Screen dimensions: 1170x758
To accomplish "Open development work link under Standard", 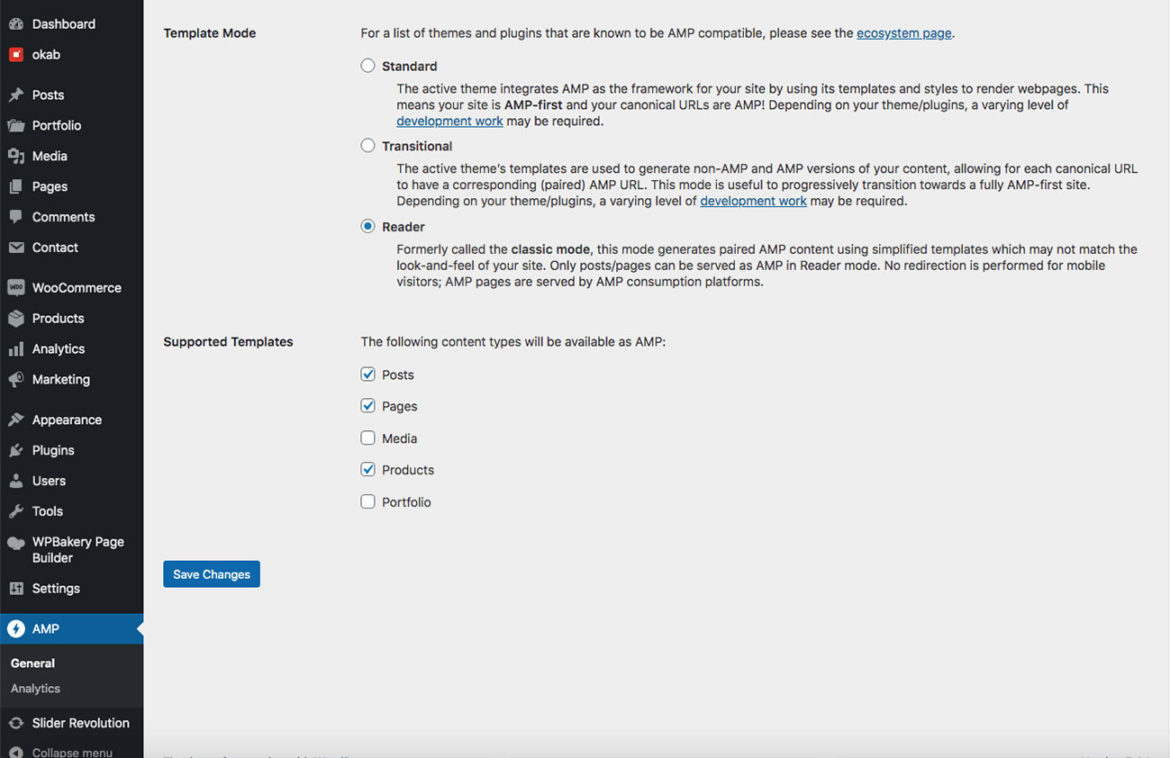I will pos(449,121).
